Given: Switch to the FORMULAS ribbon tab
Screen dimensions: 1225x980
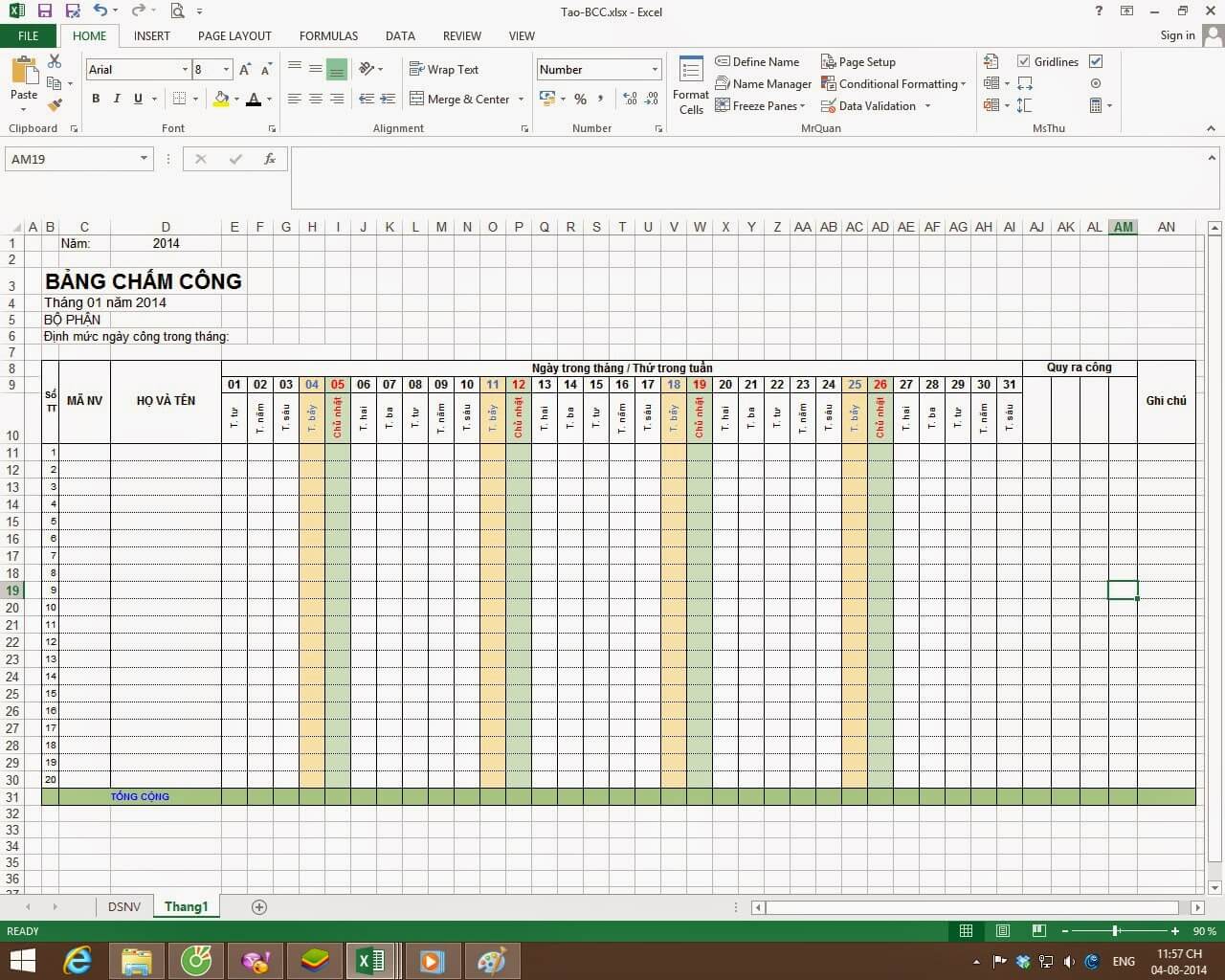Looking at the screenshot, I should click(327, 35).
